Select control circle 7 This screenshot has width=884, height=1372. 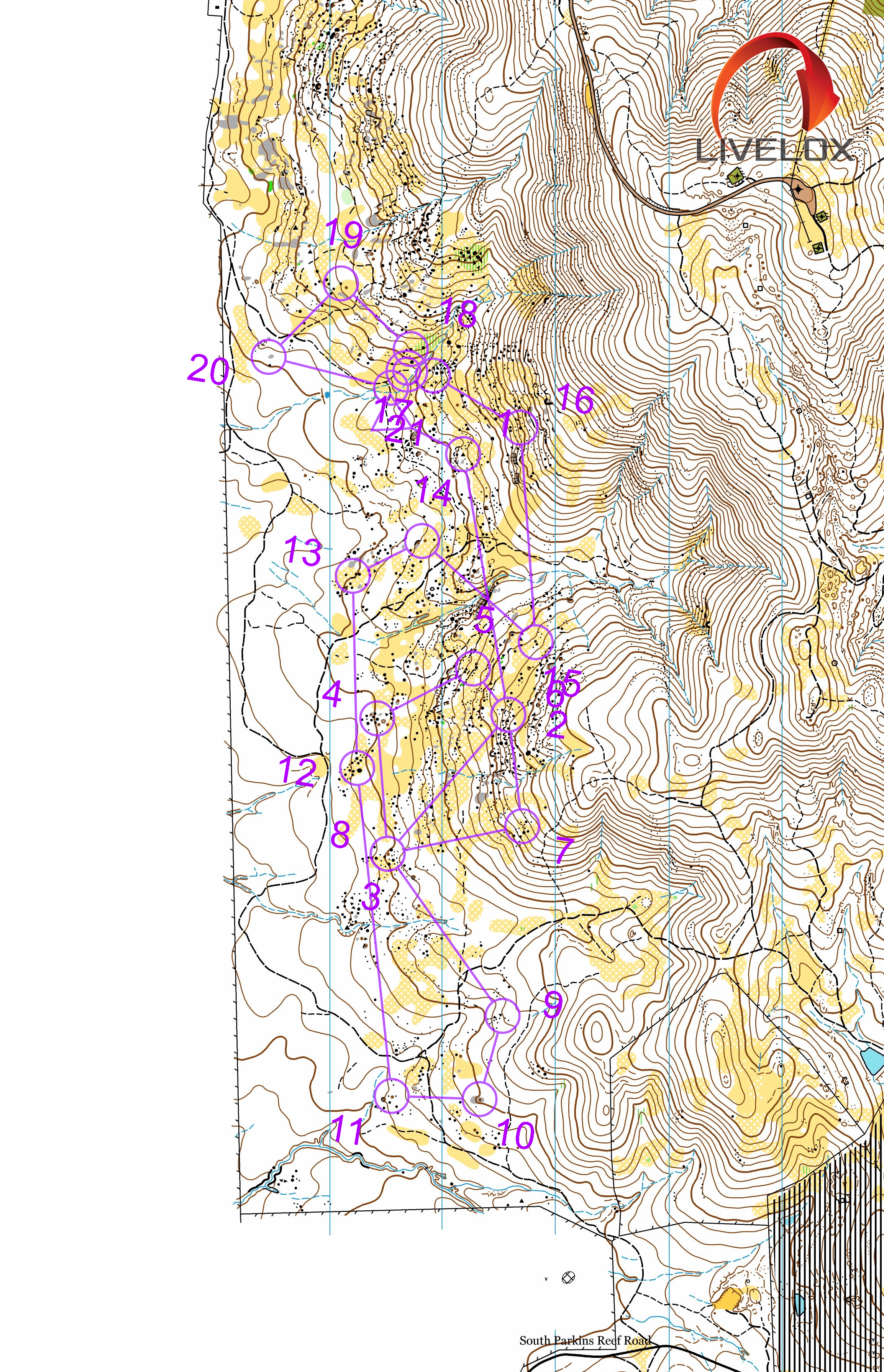point(522,827)
